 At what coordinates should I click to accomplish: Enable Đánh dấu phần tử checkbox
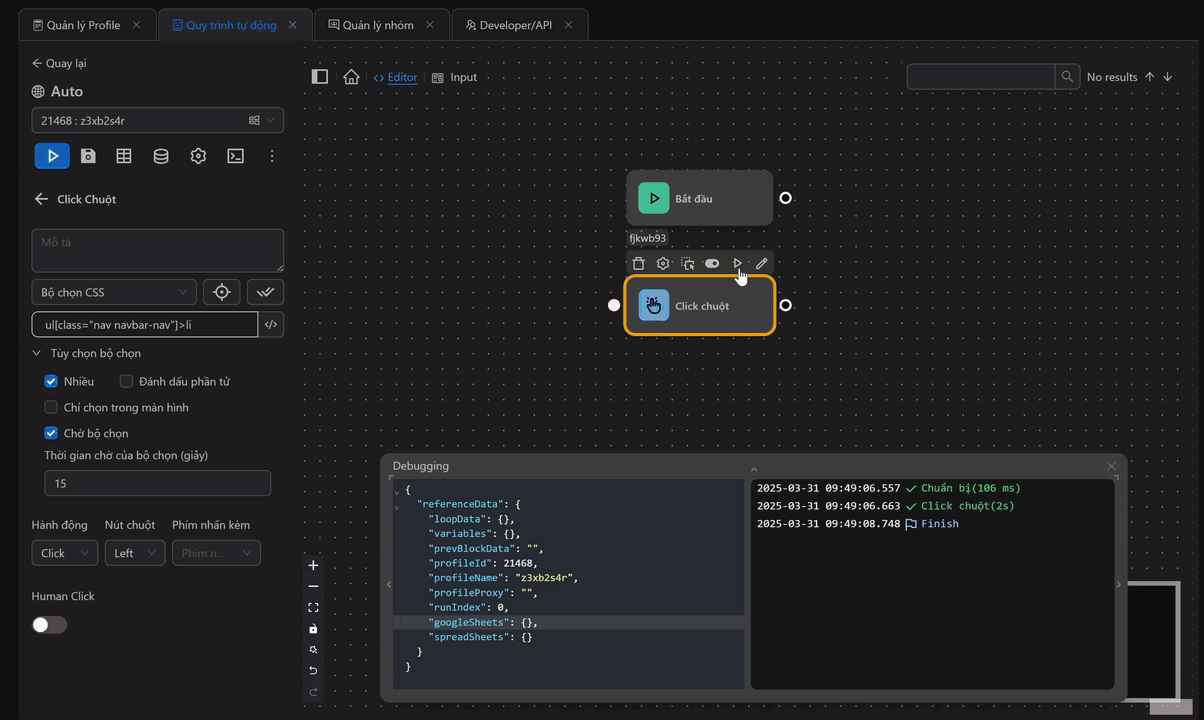[126, 381]
